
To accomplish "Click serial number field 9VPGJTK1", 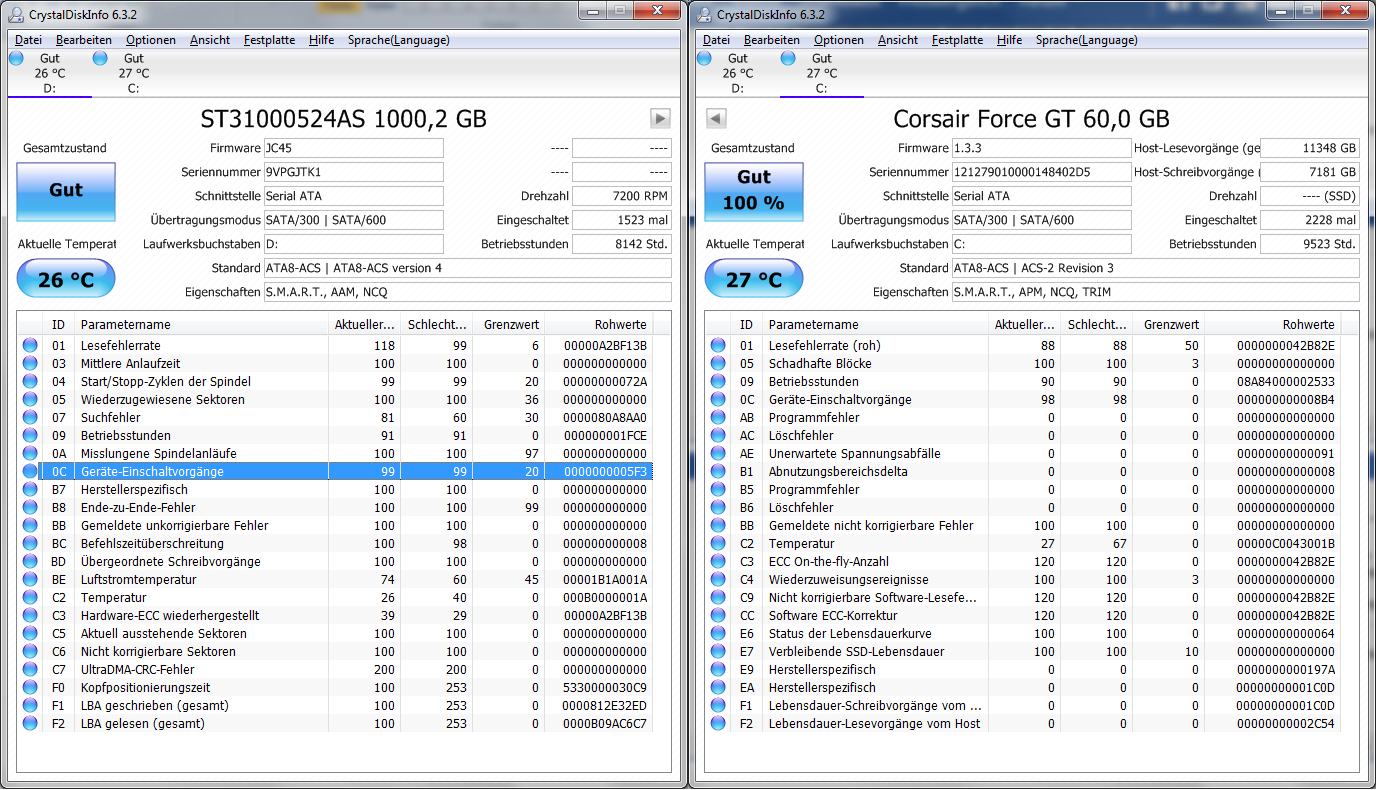I will 353,172.
